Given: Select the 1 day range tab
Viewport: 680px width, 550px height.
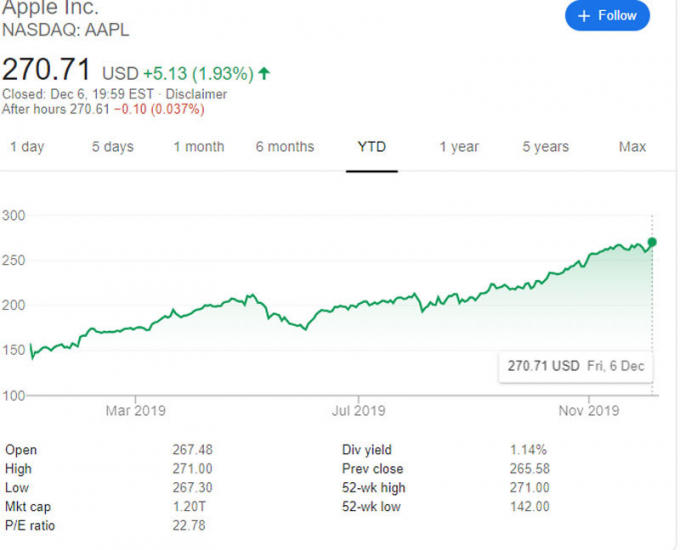Looking at the screenshot, I should click(27, 147).
